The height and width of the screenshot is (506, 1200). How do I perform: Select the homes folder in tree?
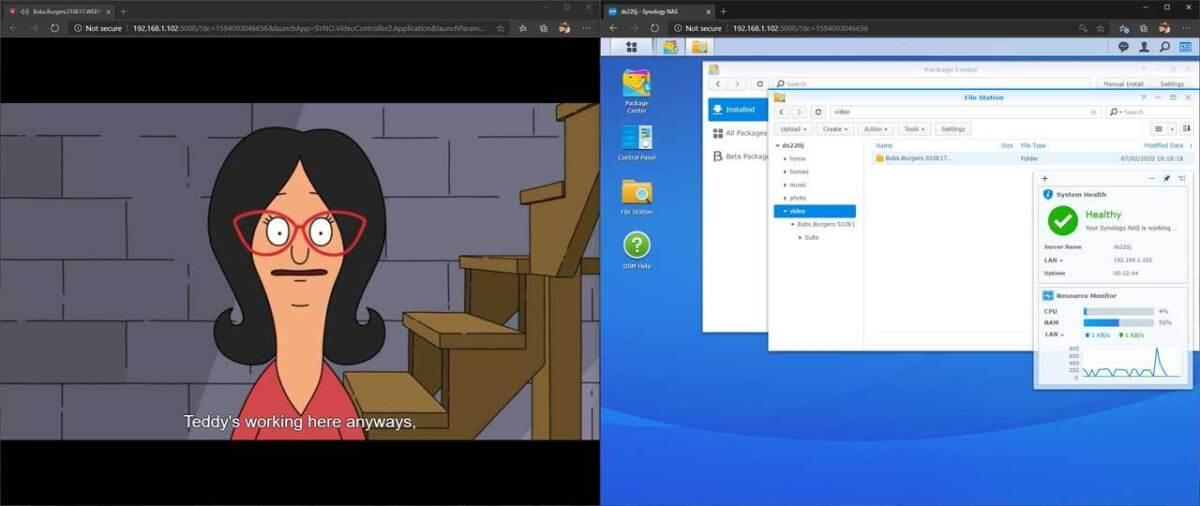tap(799, 172)
